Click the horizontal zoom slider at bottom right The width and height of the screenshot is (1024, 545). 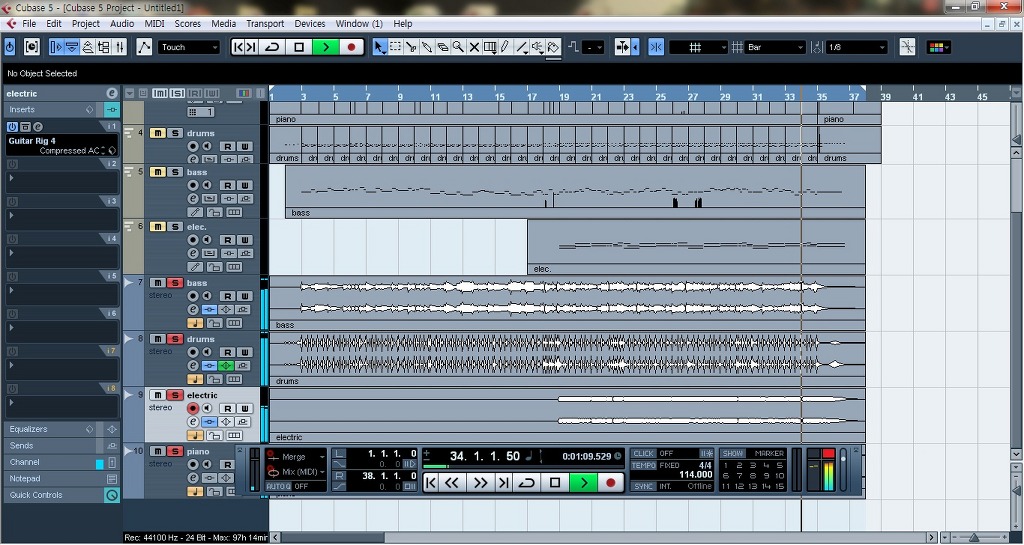click(x=974, y=538)
